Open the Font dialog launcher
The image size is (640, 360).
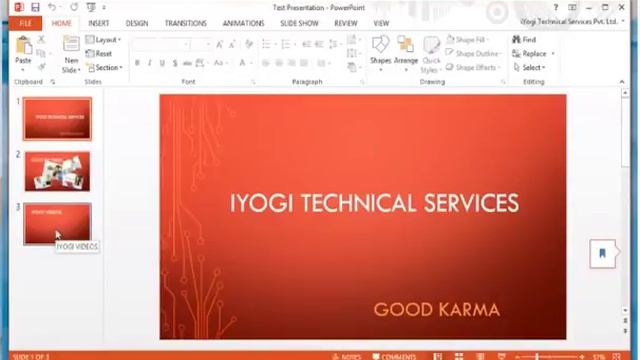253,82
